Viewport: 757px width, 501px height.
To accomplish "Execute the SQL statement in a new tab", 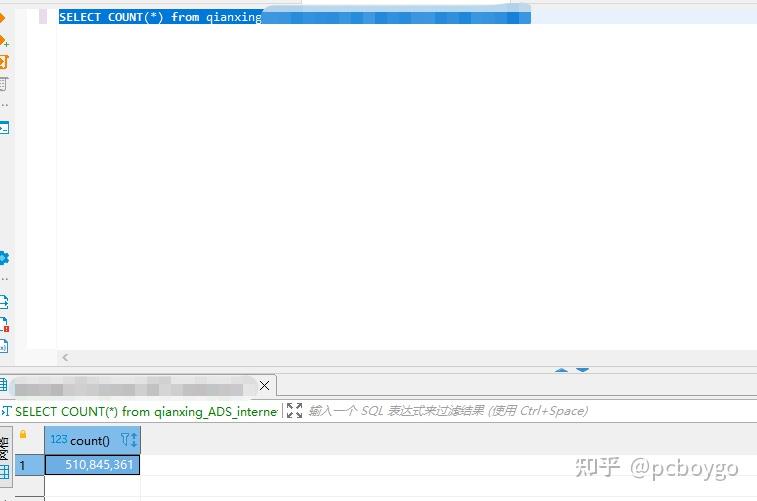I will point(3,41).
